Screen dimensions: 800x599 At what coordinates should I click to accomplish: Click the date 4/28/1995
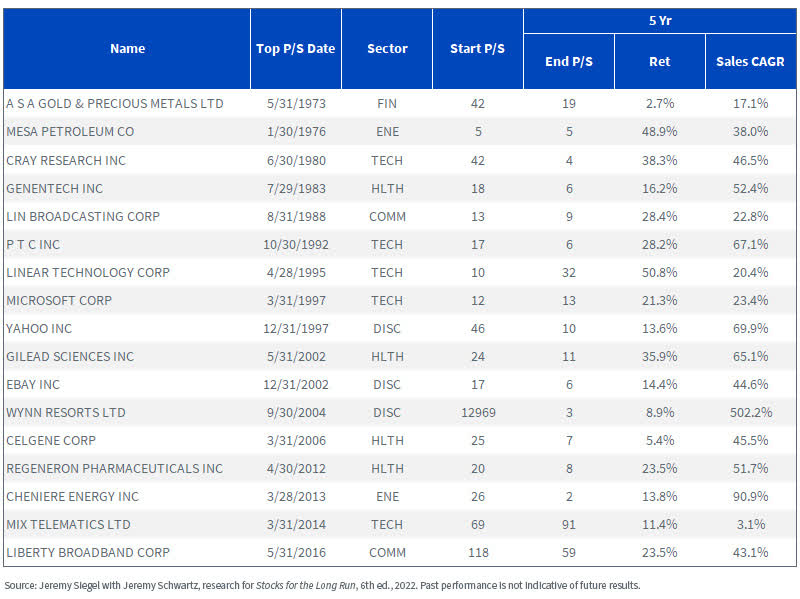[x=296, y=273]
